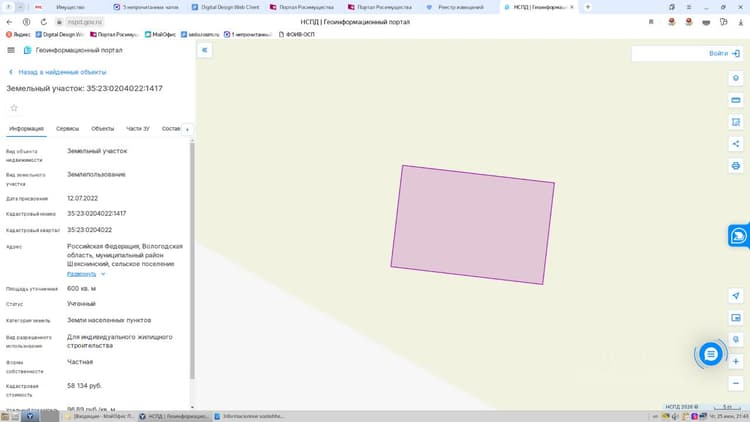Click the cadastral quarter value 35:23:0204022

[x=89, y=230]
